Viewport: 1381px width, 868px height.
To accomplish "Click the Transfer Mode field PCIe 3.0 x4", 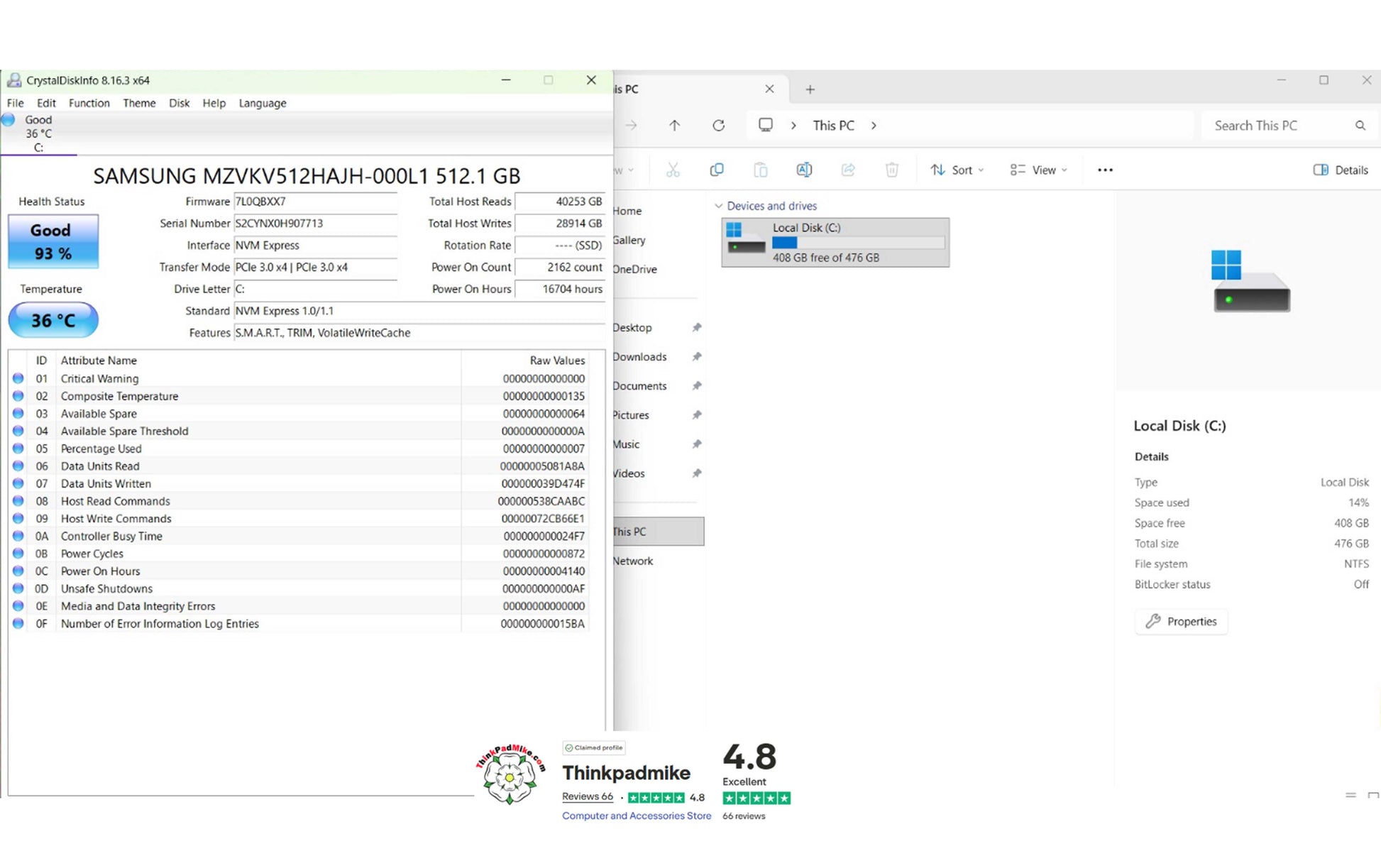I will coord(315,268).
